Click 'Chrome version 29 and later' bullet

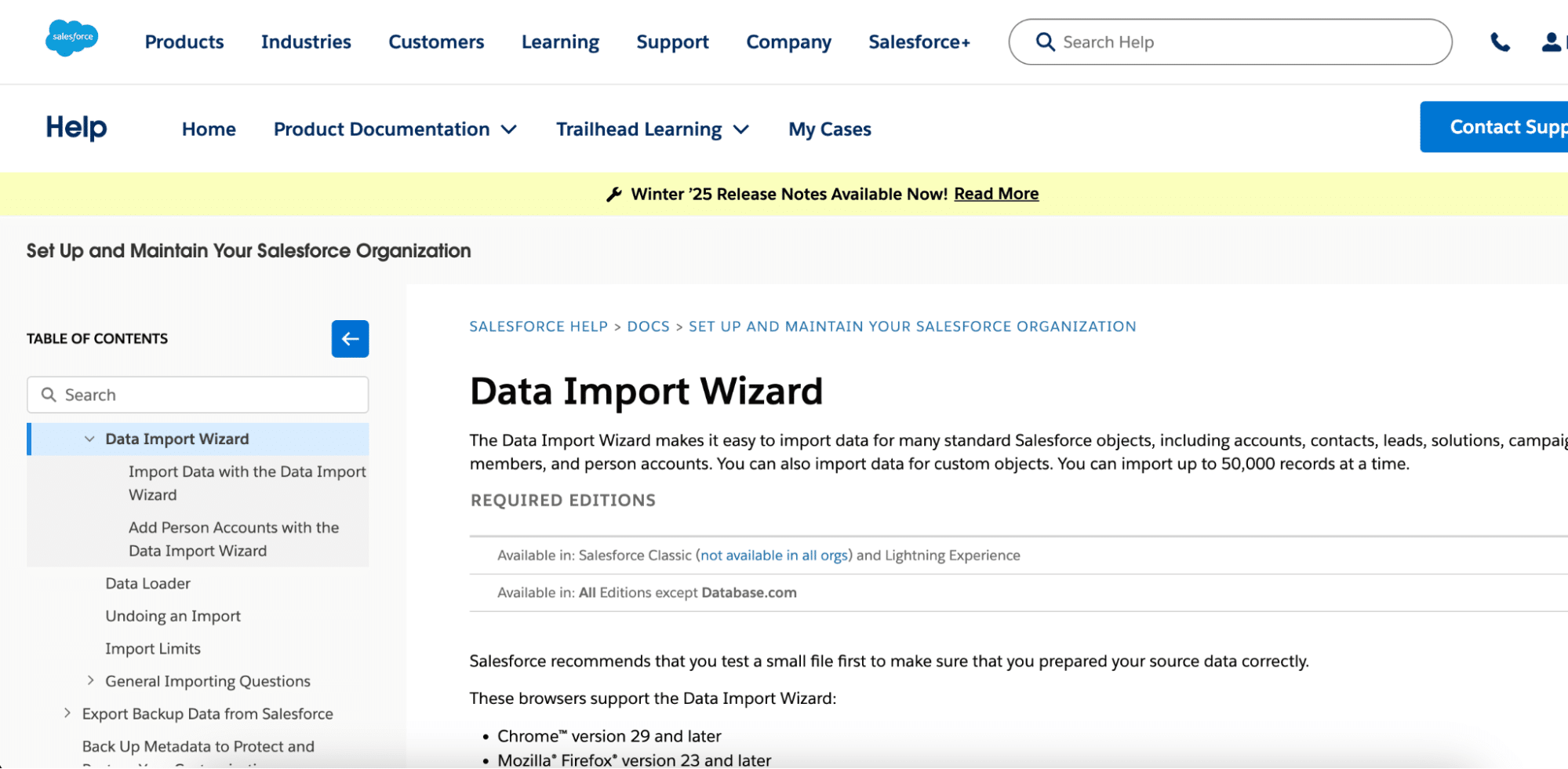click(x=609, y=736)
